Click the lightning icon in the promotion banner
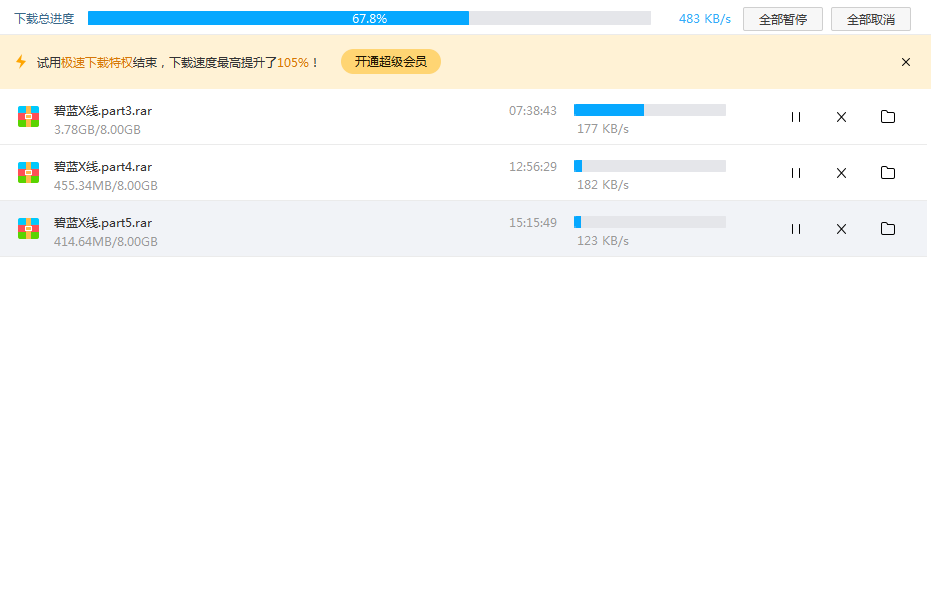 [x=21, y=61]
